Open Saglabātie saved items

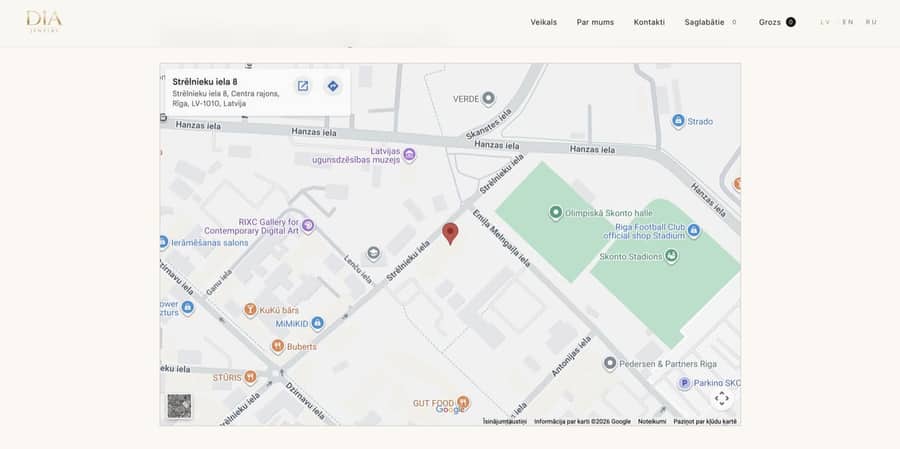point(711,22)
